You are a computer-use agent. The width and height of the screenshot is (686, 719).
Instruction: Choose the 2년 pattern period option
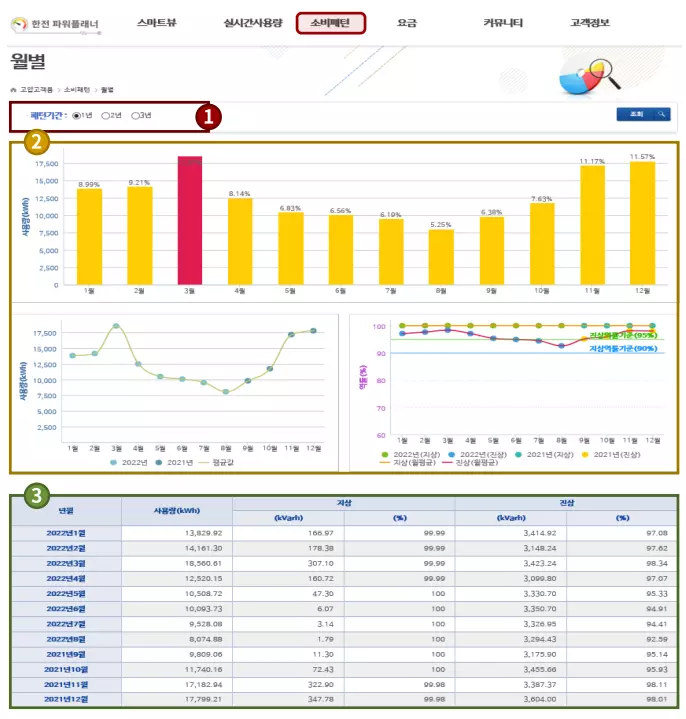point(105,116)
